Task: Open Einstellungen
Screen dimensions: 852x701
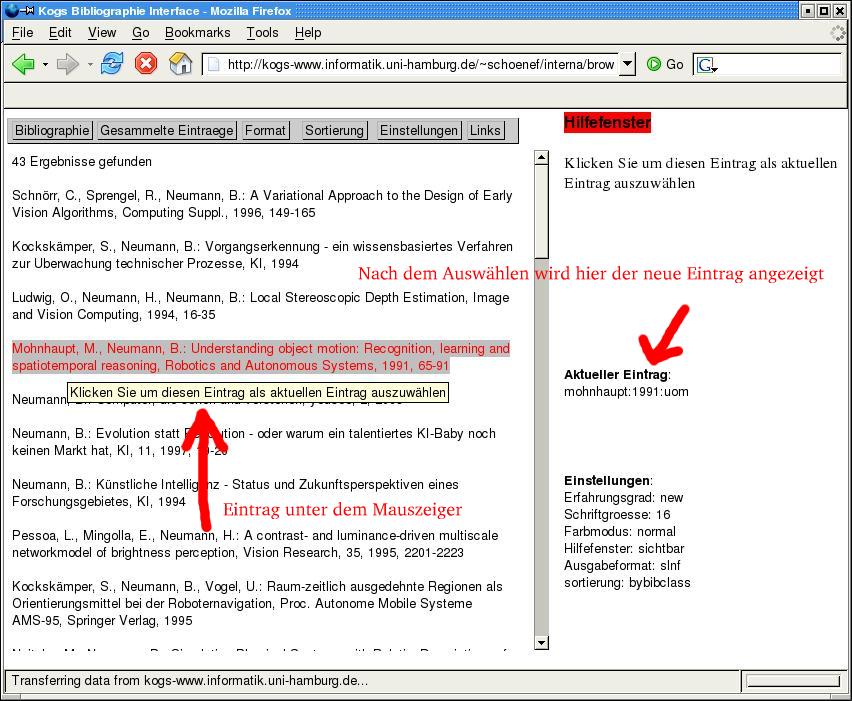Action: (x=419, y=130)
